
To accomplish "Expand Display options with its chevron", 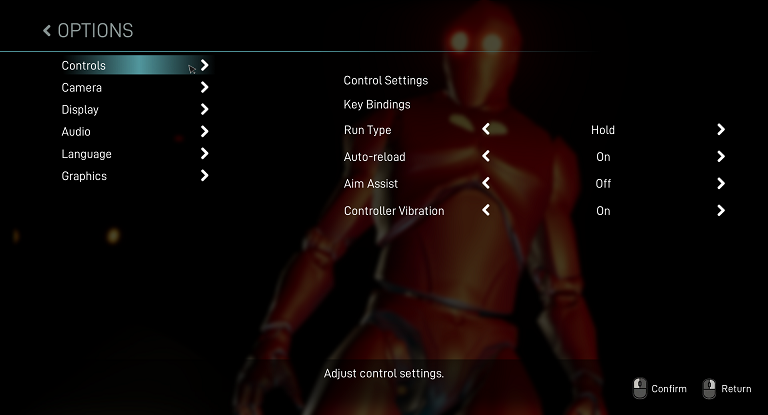I will point(204,109).
